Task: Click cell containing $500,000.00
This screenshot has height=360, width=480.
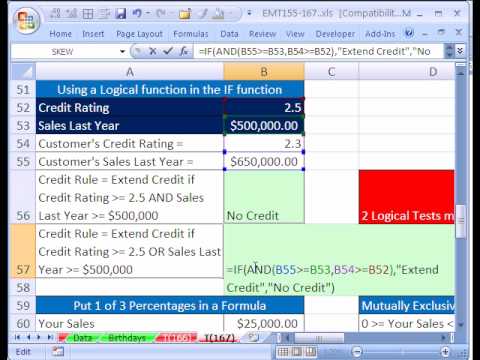Action: point(264,126)
